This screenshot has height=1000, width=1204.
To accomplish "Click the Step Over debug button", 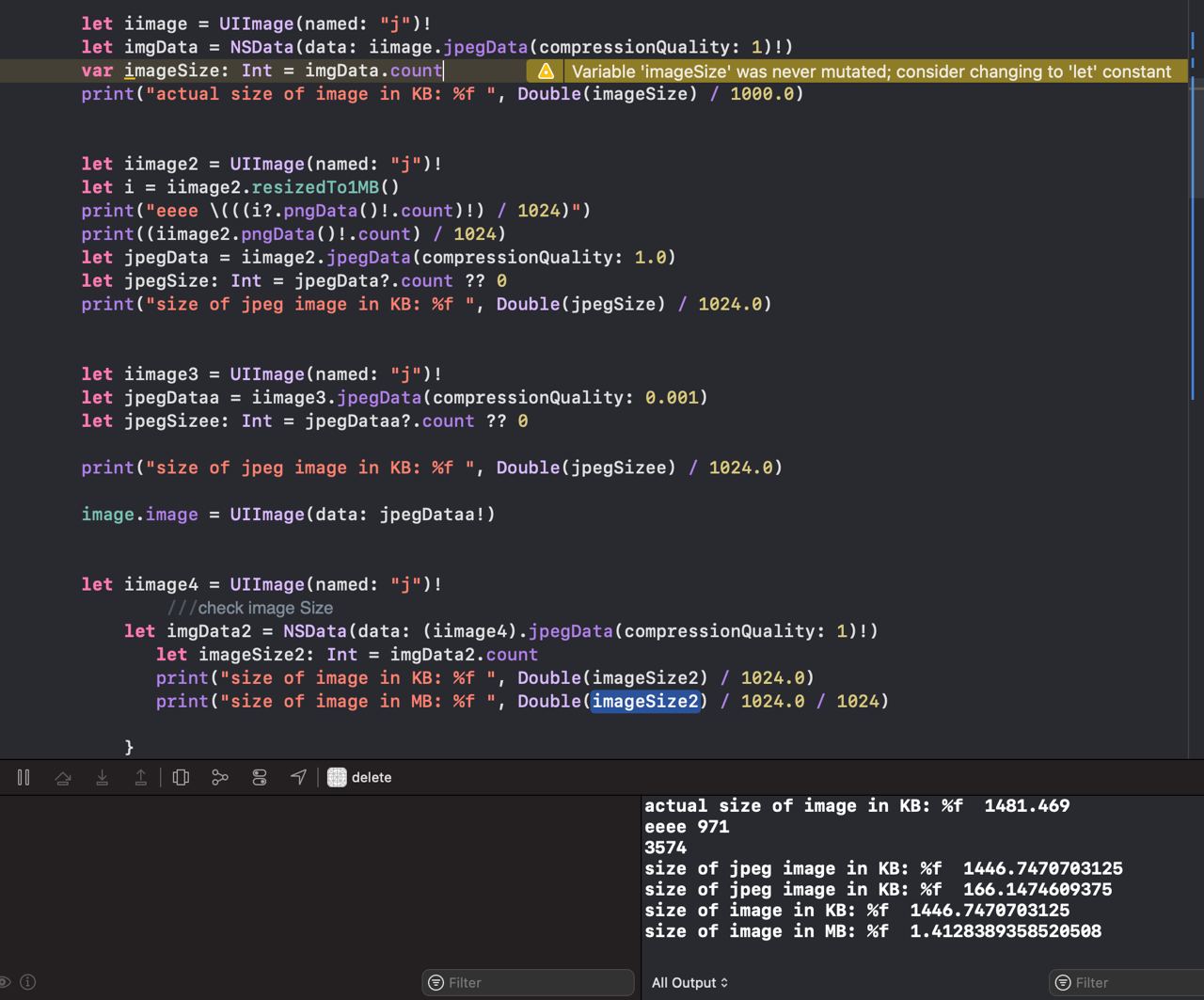I will pos(63,777).
